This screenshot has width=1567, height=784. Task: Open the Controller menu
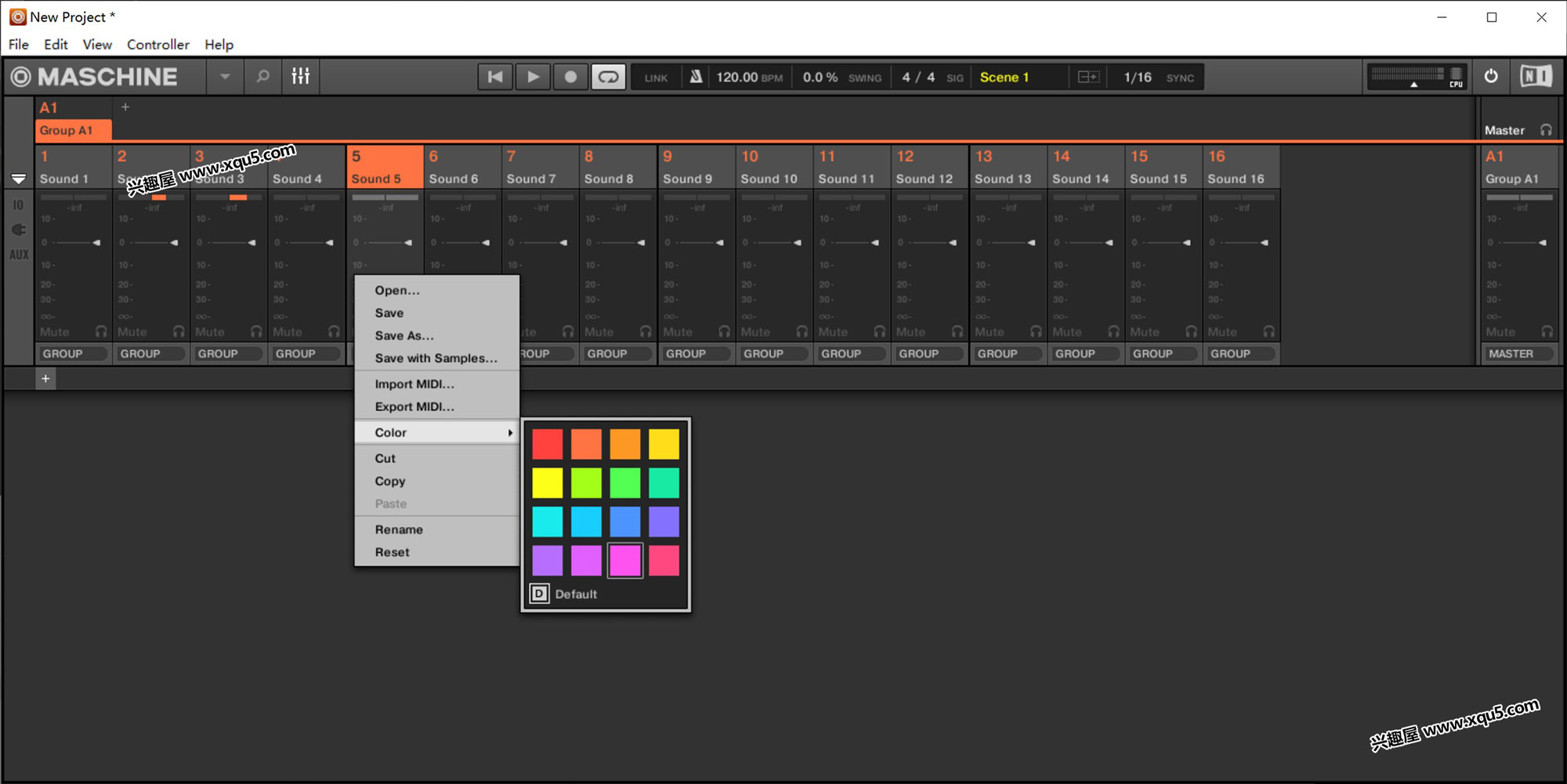coord(158,45)
